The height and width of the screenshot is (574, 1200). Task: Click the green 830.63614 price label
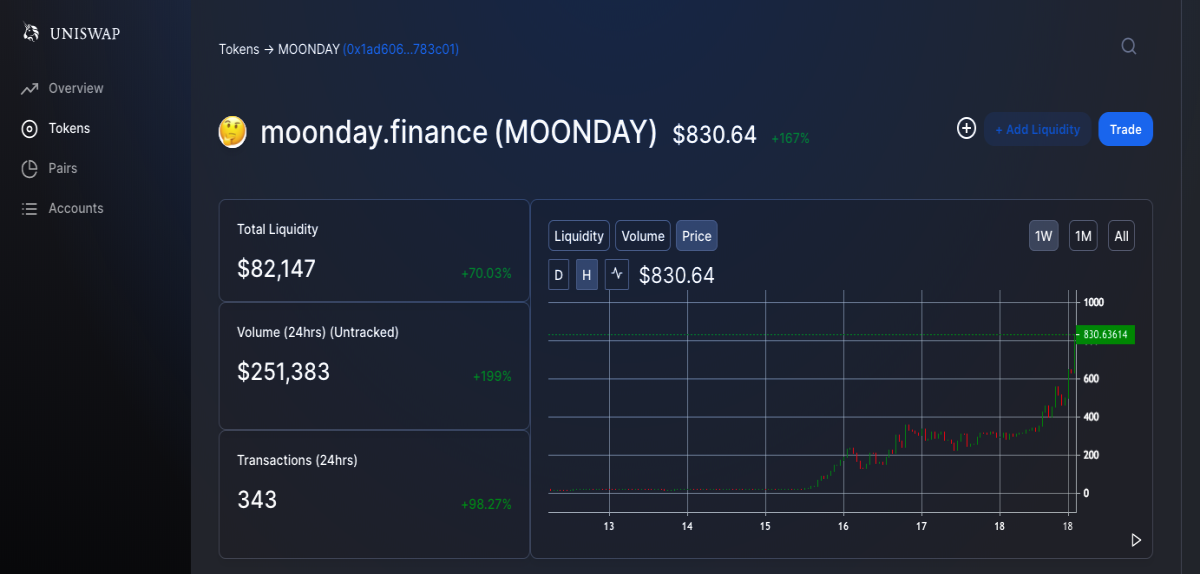(x=1105, y=334)
